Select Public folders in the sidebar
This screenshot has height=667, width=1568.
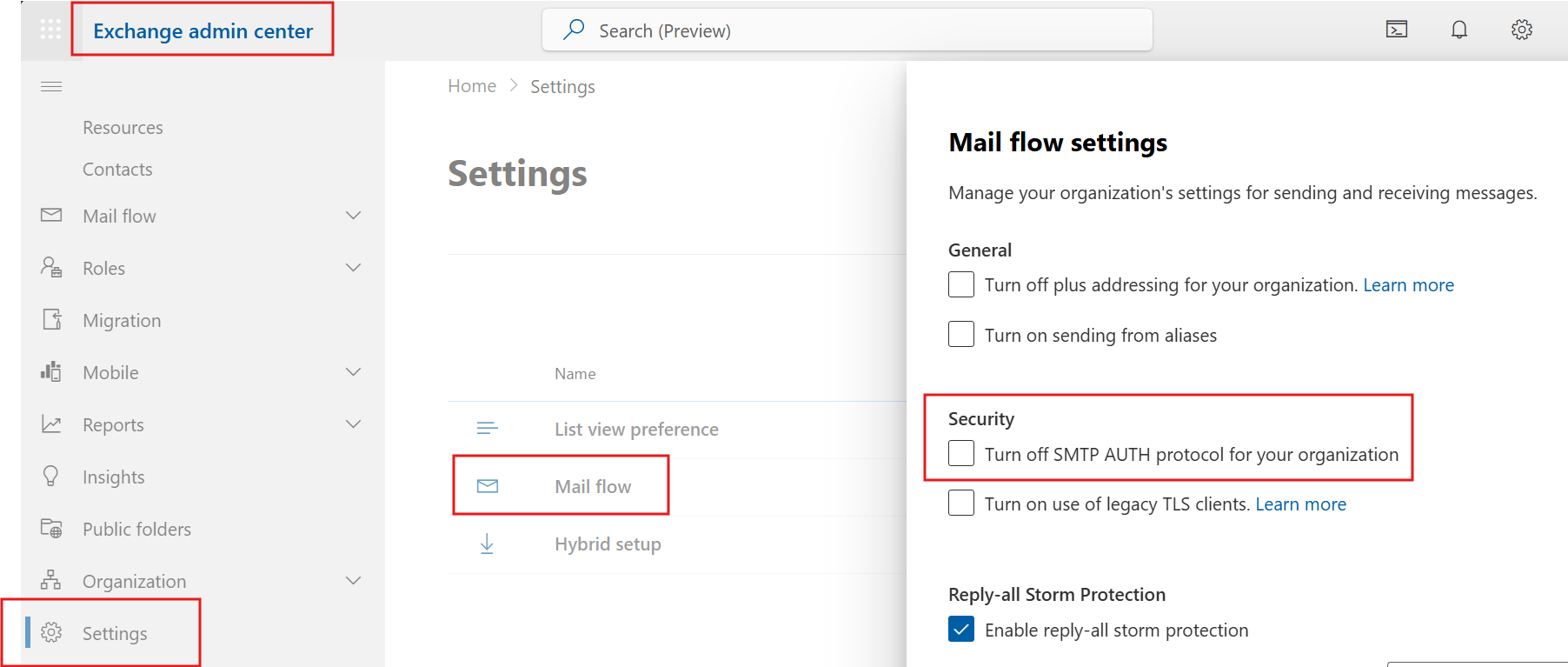[136, 530]
